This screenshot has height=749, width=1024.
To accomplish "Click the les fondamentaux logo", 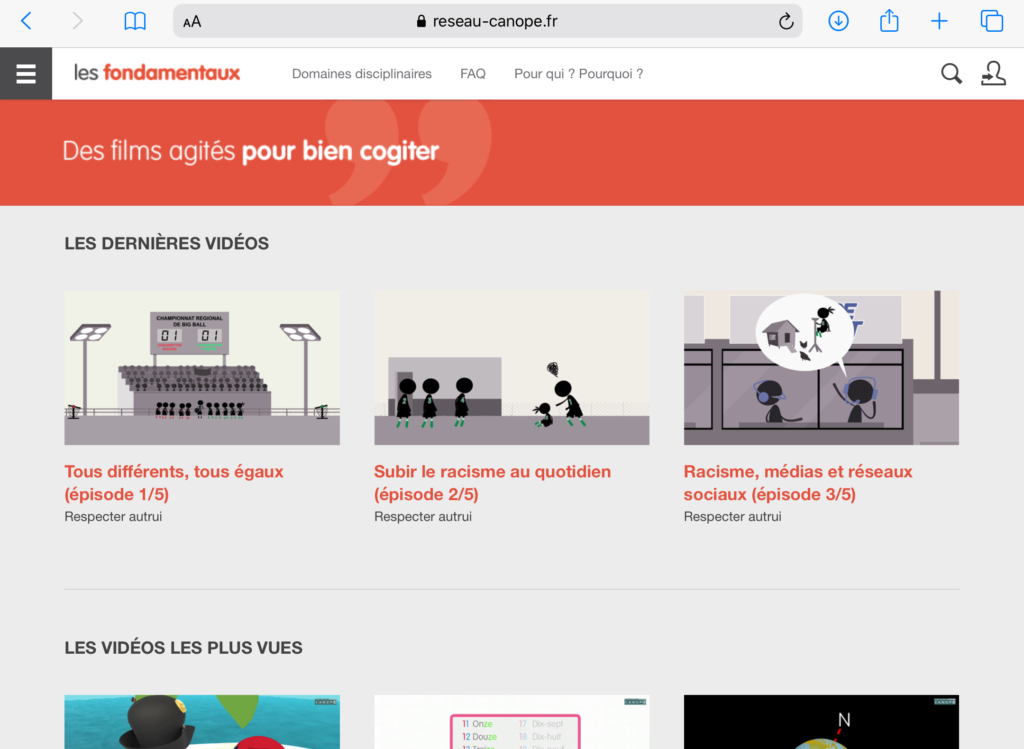I will tap(157, 72).
